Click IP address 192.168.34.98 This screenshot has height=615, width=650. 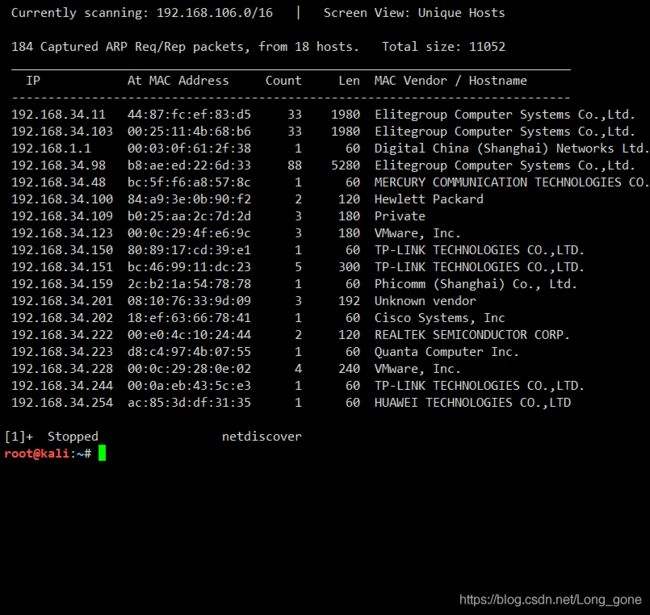(x=58, y=165)
